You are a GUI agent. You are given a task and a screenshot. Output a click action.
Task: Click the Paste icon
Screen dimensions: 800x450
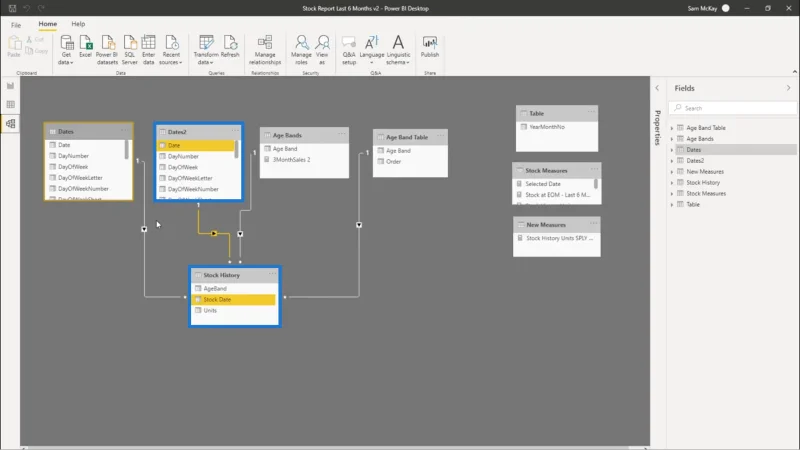[14, 46]
